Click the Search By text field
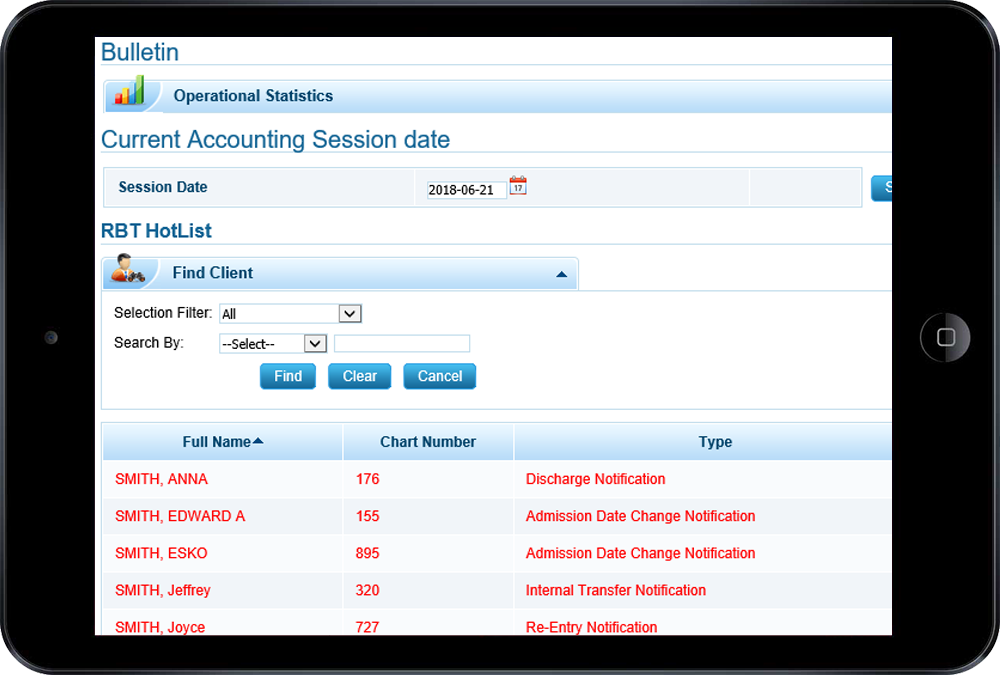Image resolution: width=1000 pixels, height=675 pixels. click(x=401, y=343)
